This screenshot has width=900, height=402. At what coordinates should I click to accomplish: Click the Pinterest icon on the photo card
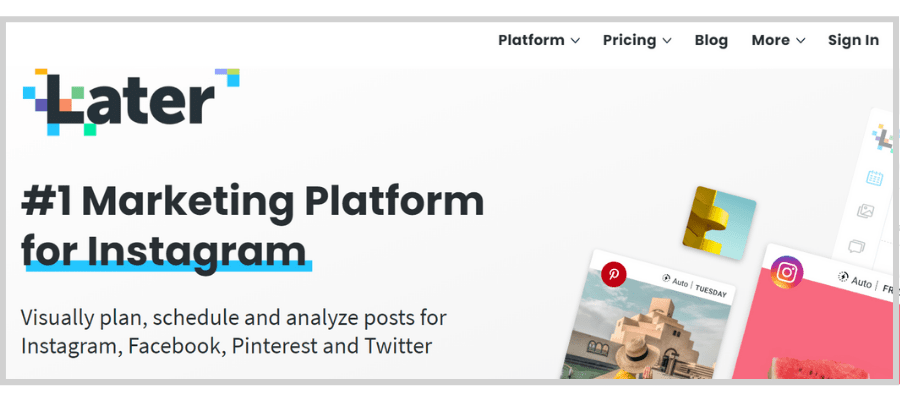coord(614,274)
